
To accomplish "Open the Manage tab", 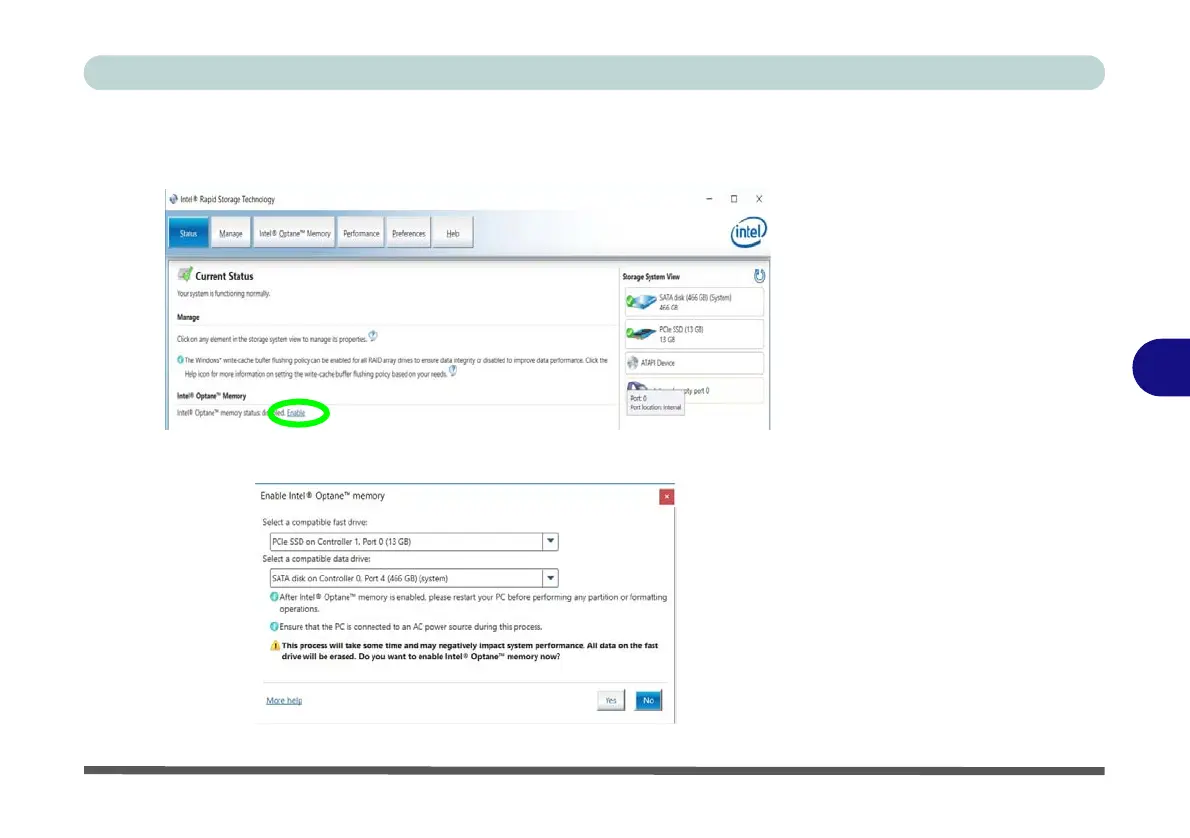I will 231,233.
